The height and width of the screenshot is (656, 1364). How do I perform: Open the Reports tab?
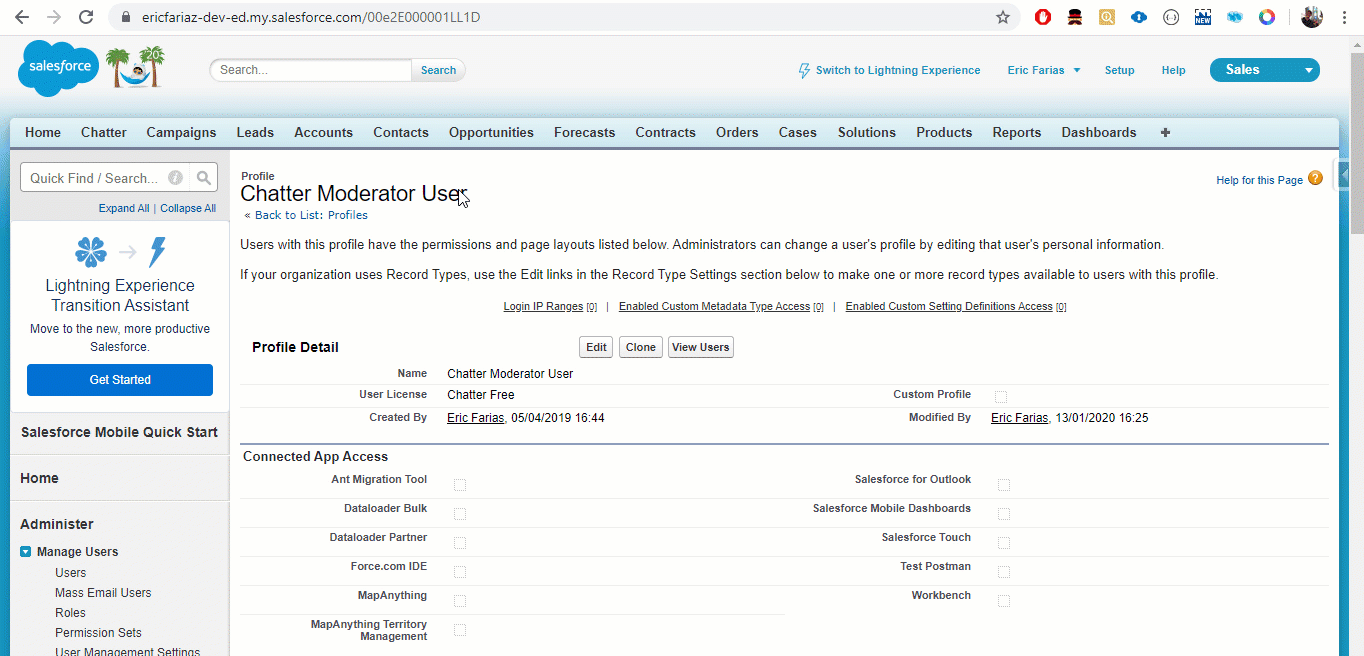point(1017,132)
